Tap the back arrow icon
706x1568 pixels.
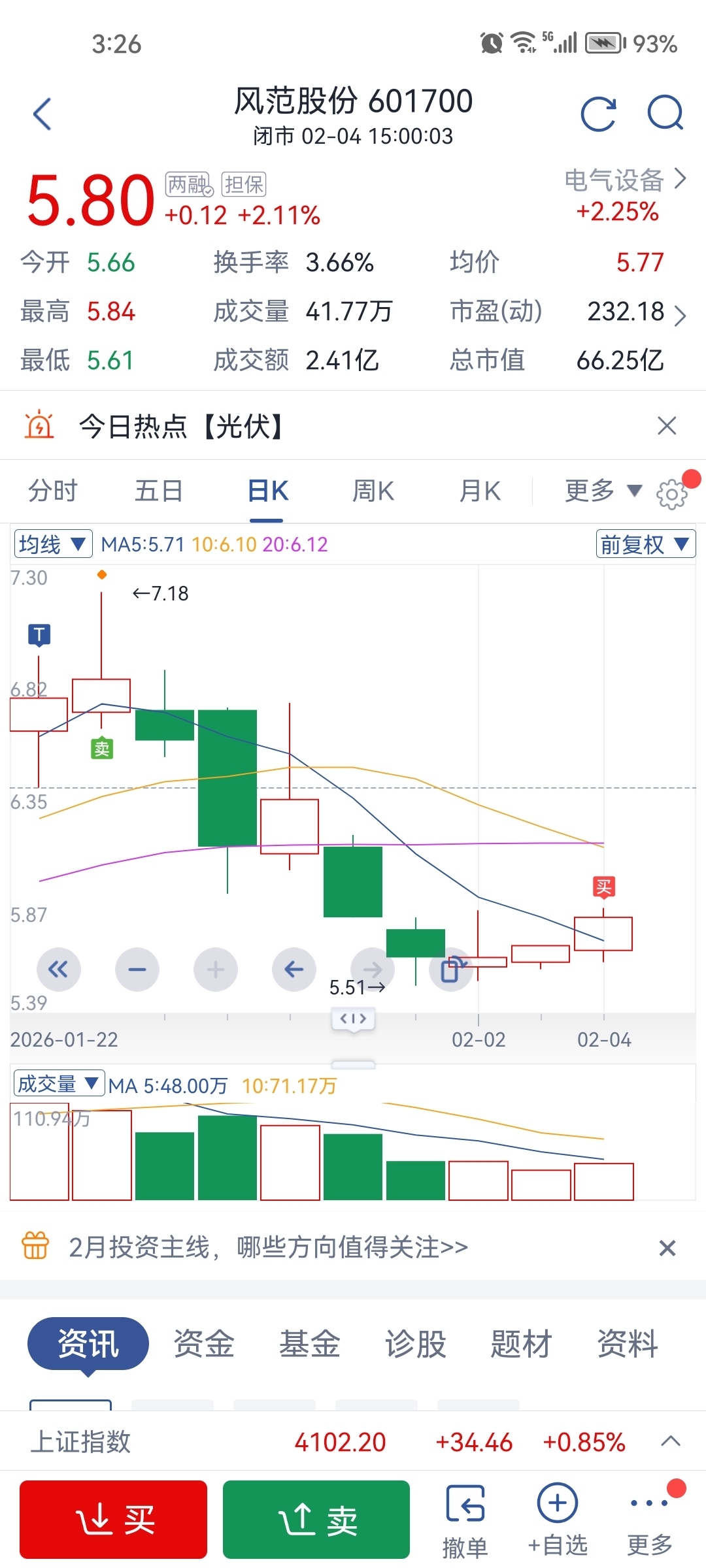click(42, 114)
